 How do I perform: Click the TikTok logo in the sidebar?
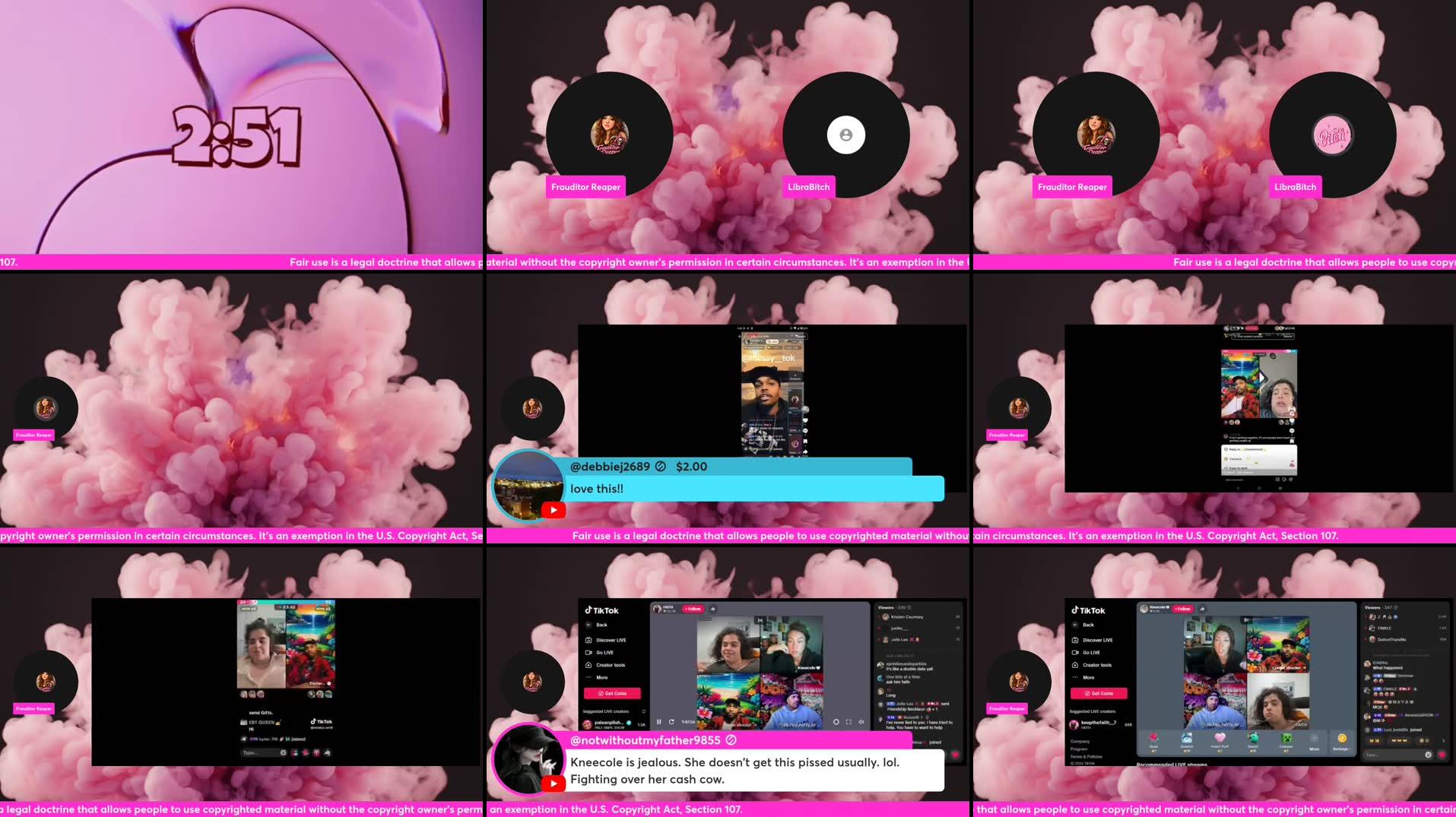tap(1089, 610)
